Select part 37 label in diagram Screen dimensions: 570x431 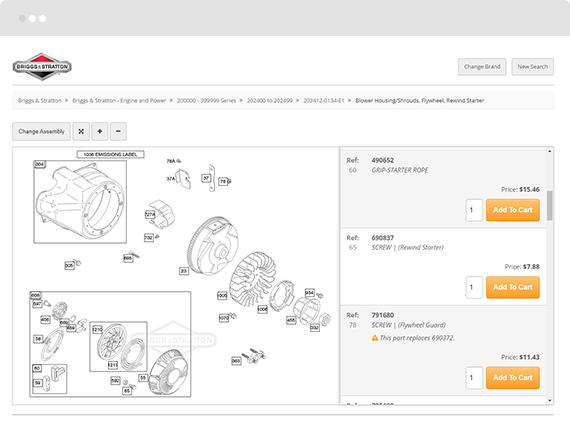pos(206,178)
